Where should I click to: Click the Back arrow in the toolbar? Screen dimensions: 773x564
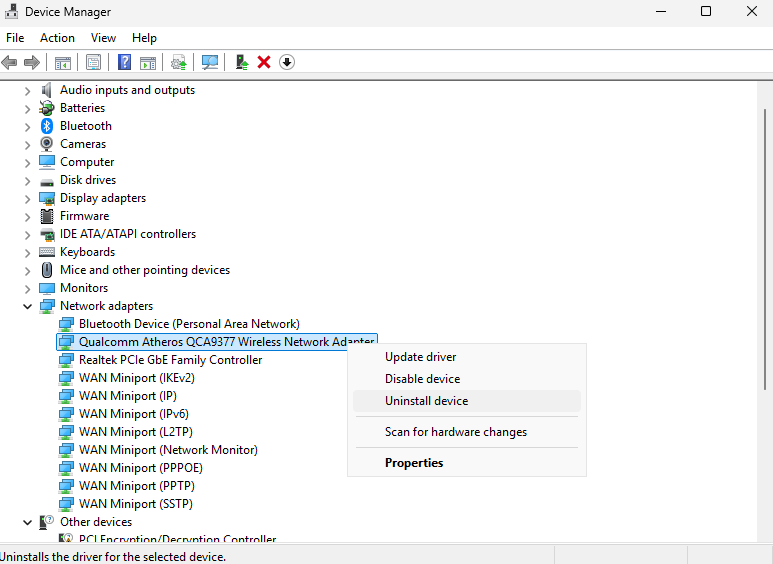[10, 62]
